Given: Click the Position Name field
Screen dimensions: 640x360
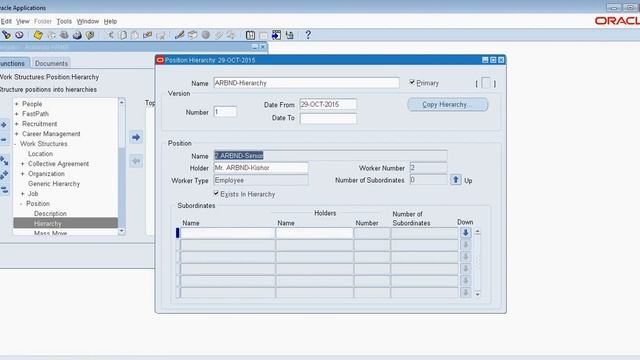Looking at the screenshot, I should tap(330, 156).
